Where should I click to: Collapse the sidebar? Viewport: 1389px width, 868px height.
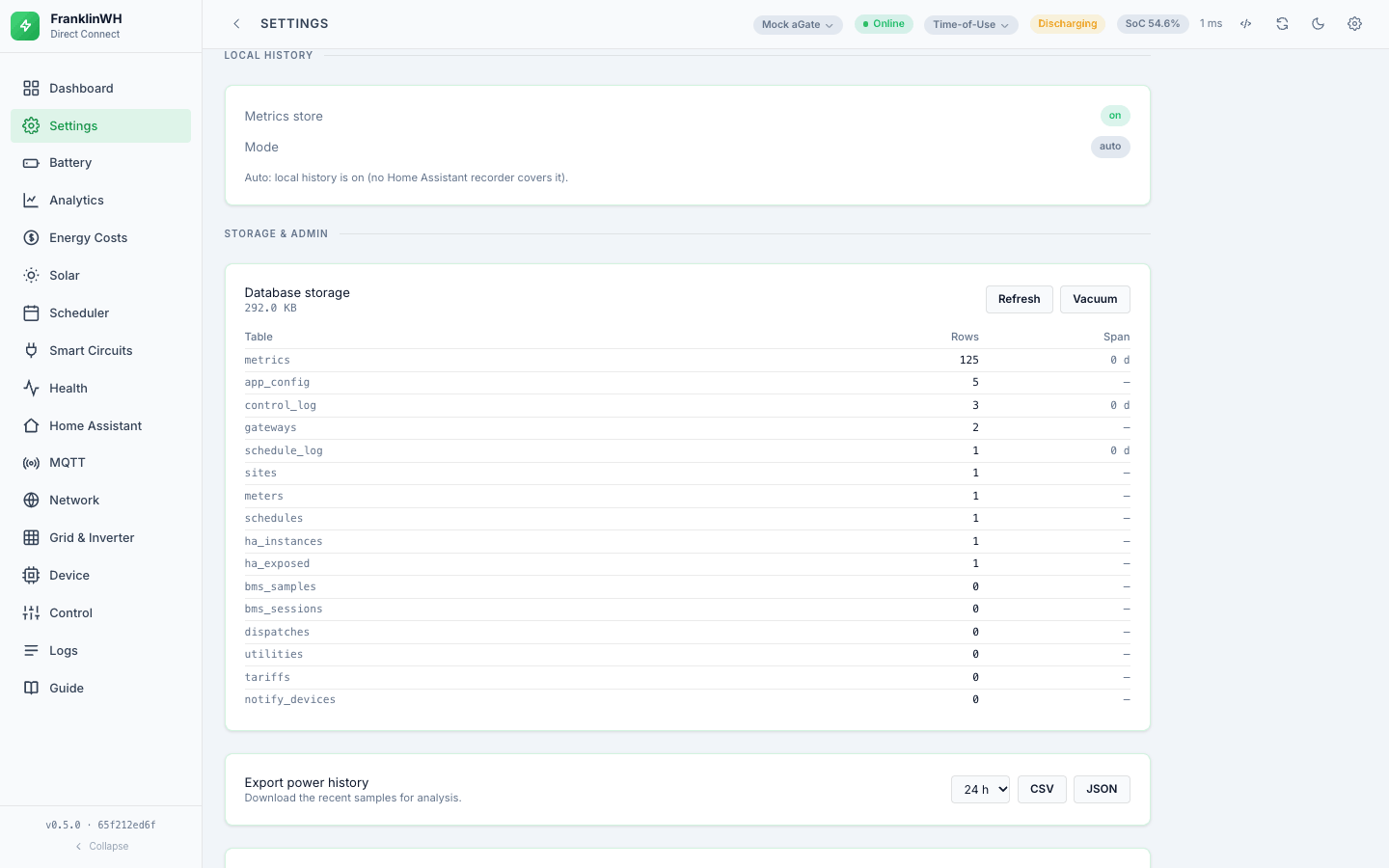(101, 847)
